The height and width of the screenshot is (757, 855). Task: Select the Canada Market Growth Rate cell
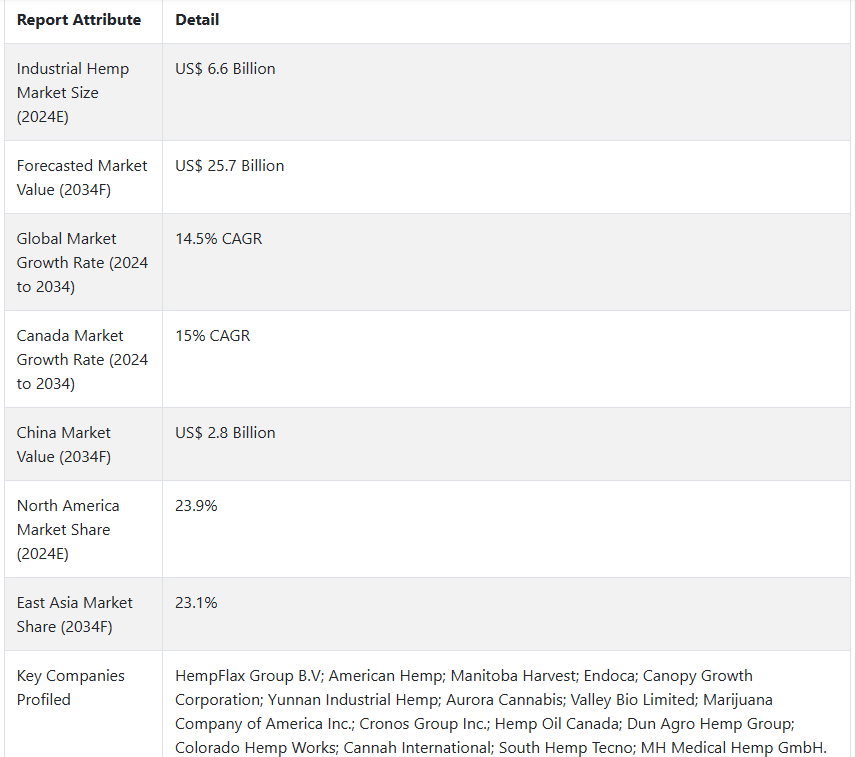point(82,359)
